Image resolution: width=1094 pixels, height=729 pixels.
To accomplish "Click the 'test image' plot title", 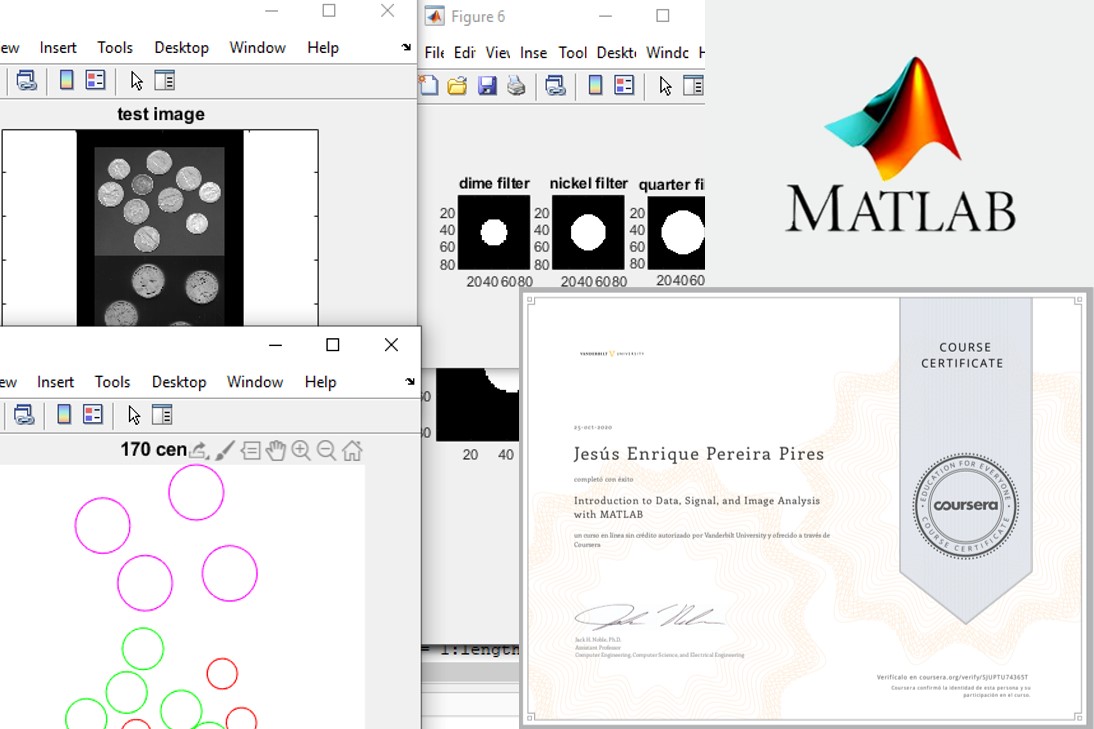I will 161,114.
